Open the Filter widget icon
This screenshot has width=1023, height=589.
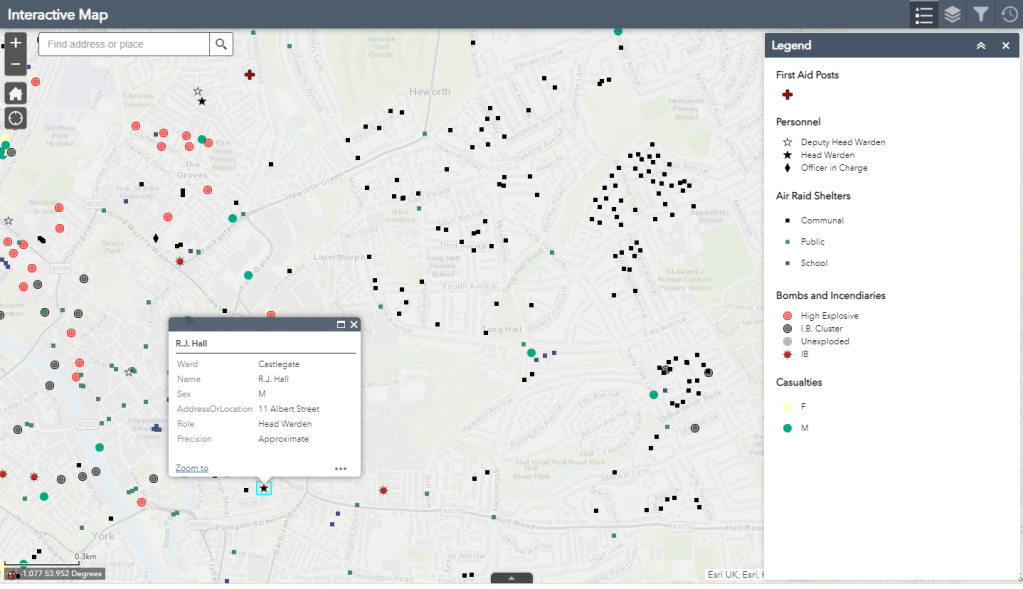(981, 15)
